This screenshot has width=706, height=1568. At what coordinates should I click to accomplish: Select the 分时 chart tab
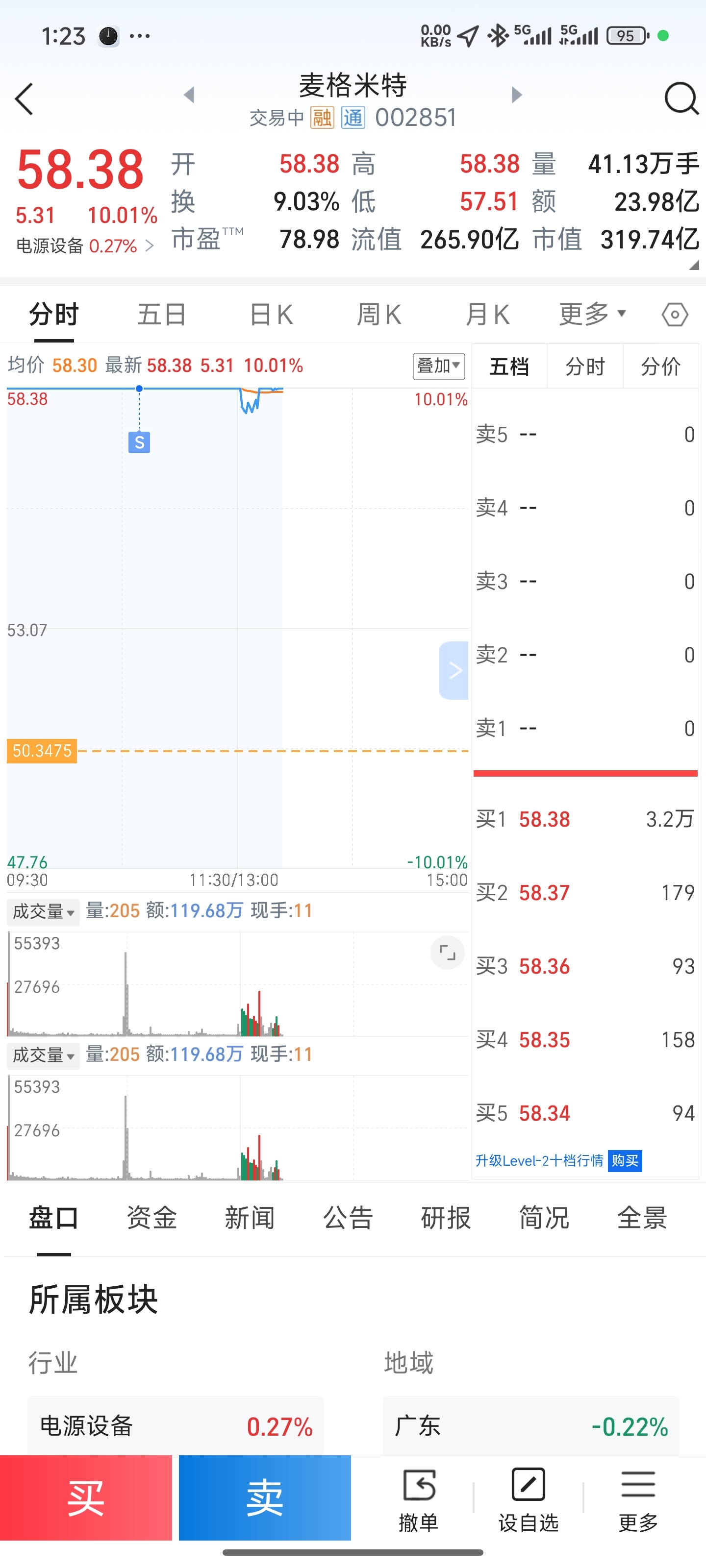click(x=53, y=315)
